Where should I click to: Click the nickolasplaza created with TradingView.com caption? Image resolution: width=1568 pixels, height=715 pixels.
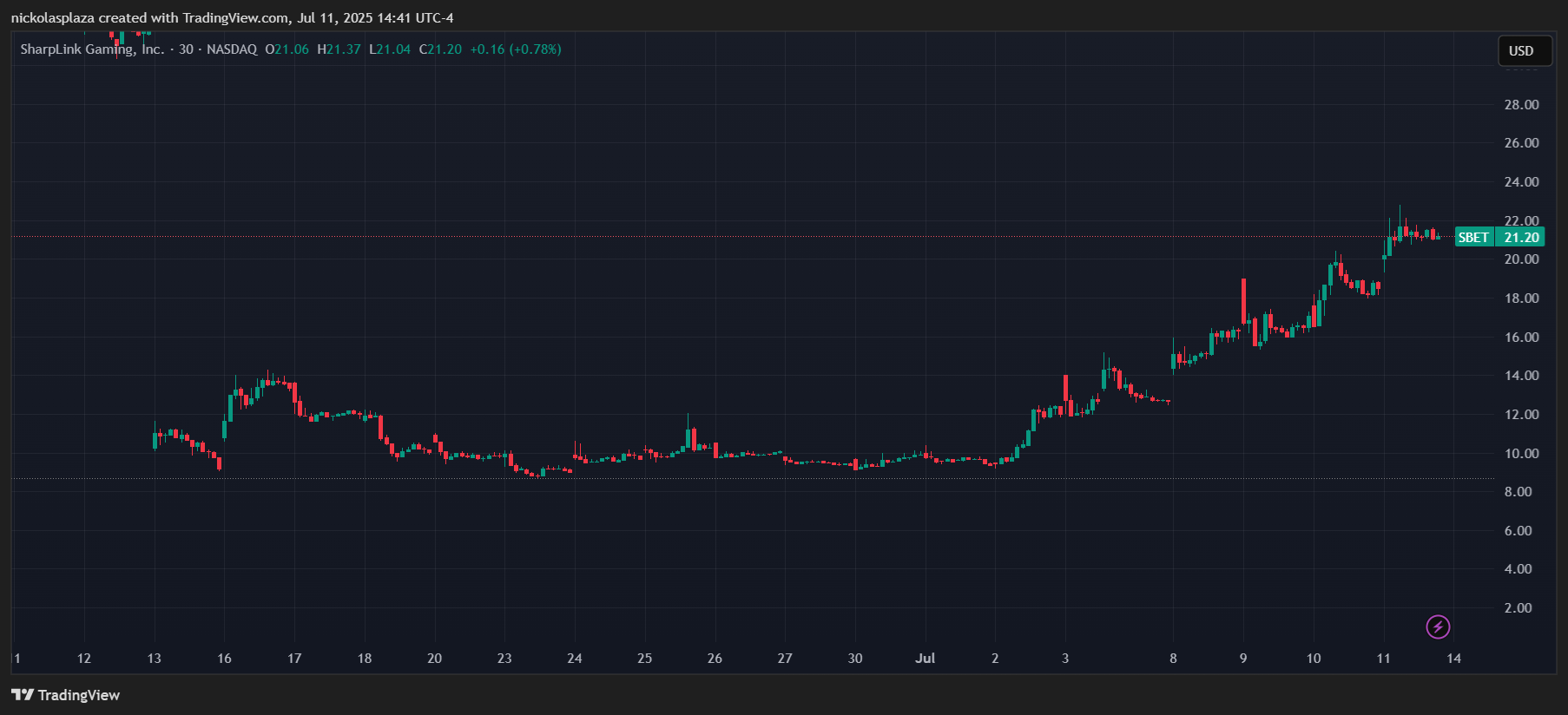(232, 17)
